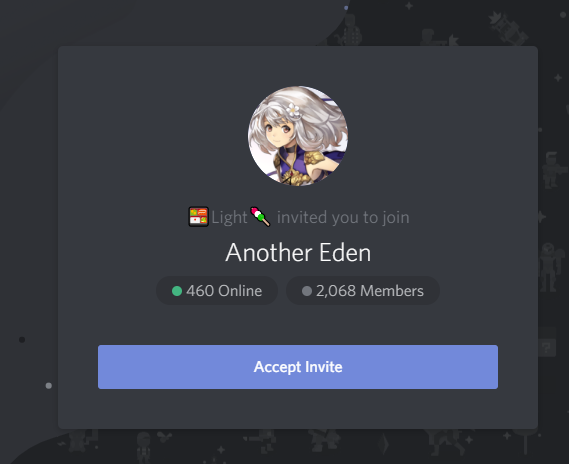The height and width of the screenshot is (464, 569).
Task: Select the inviter name Light
Action: (229, 217)
